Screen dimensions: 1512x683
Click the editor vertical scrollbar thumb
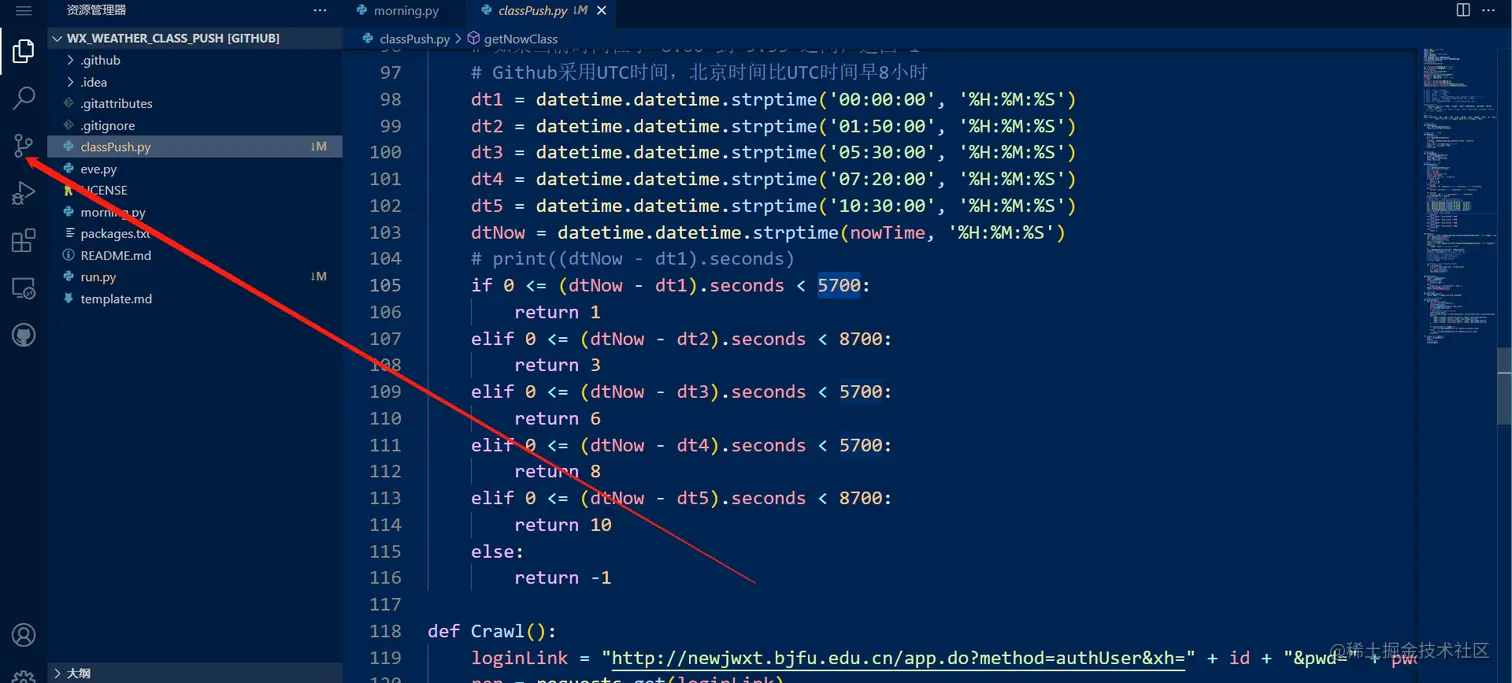coord(1504,386)
